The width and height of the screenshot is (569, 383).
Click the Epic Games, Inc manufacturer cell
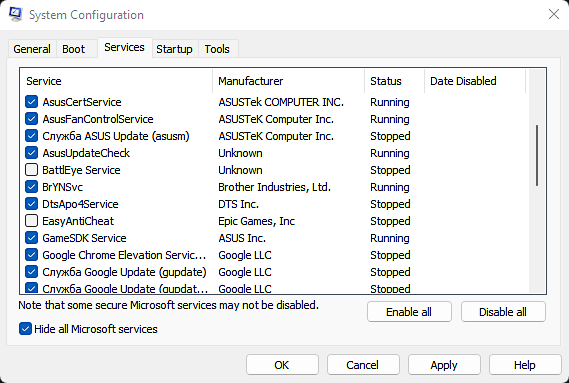(x=257, y=221)
